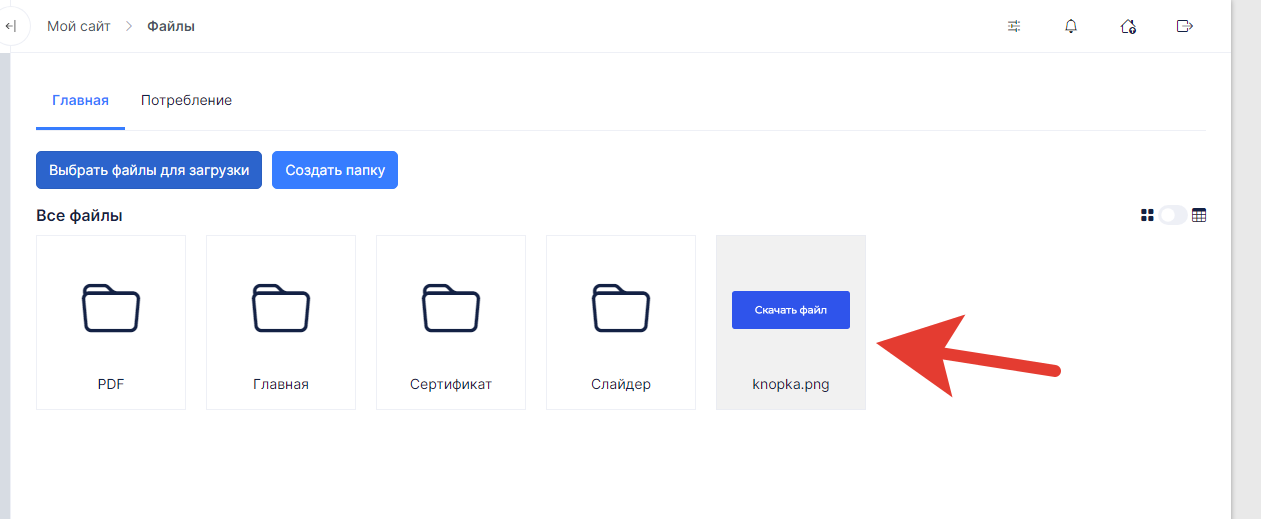Click Выбрать файлы для загрузки button
The height and width of the screenshot is (519, 1261).
(x=149, y=170)
